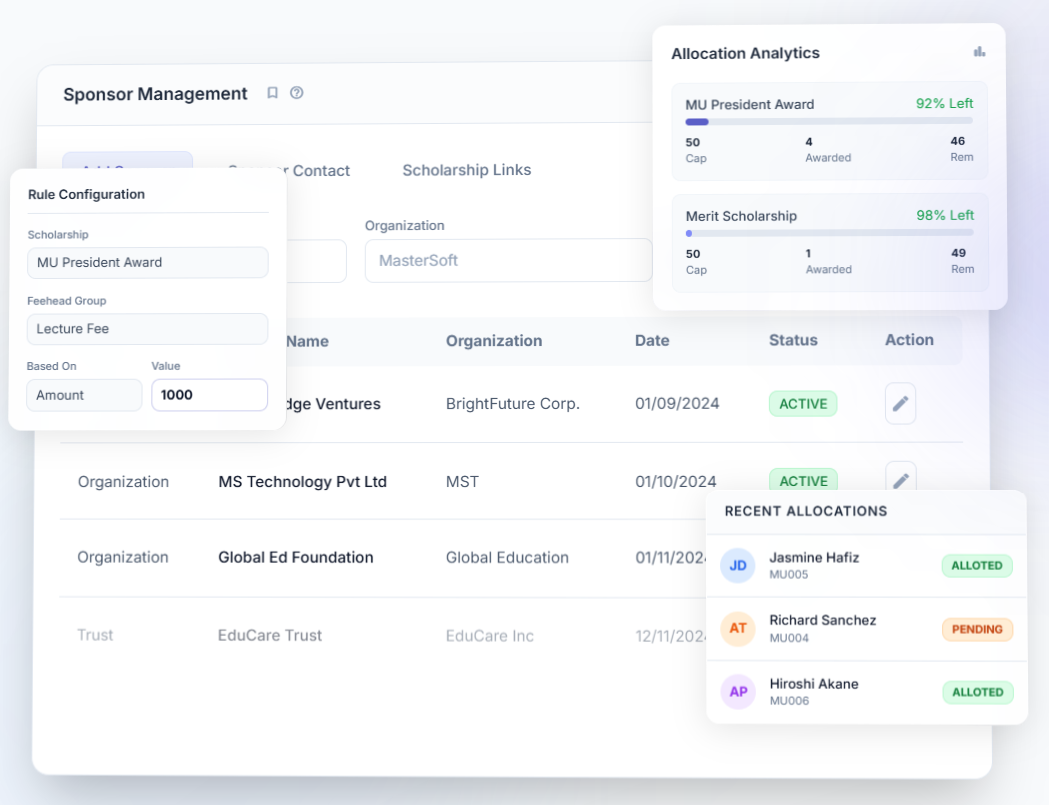Screen dimensions: 1049x805
Task: Click the AP avatar for Hiroshi Akane
Action: (x=738, y=692)
